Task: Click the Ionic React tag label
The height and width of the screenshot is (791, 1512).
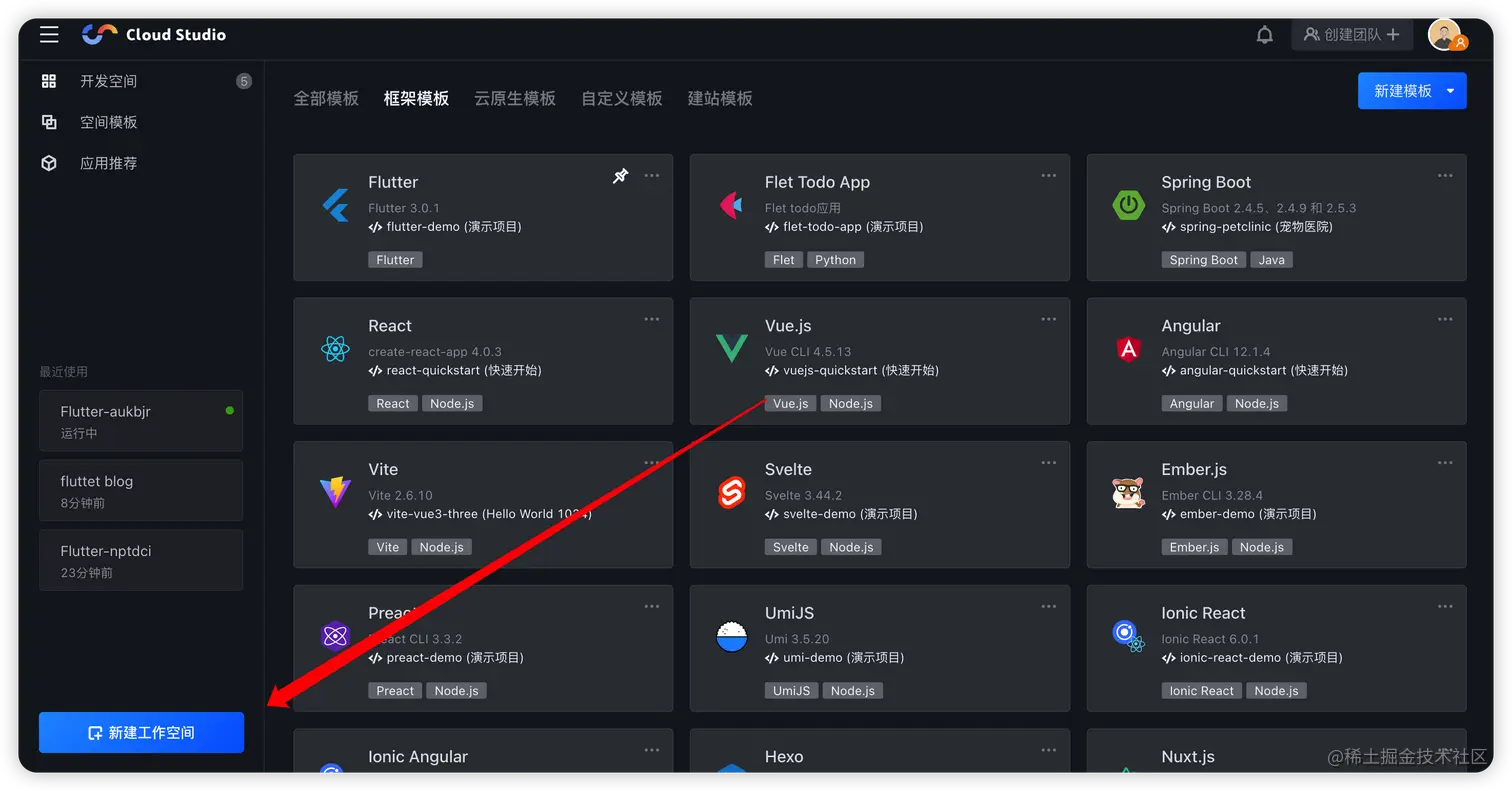Action: (1202, 691)
